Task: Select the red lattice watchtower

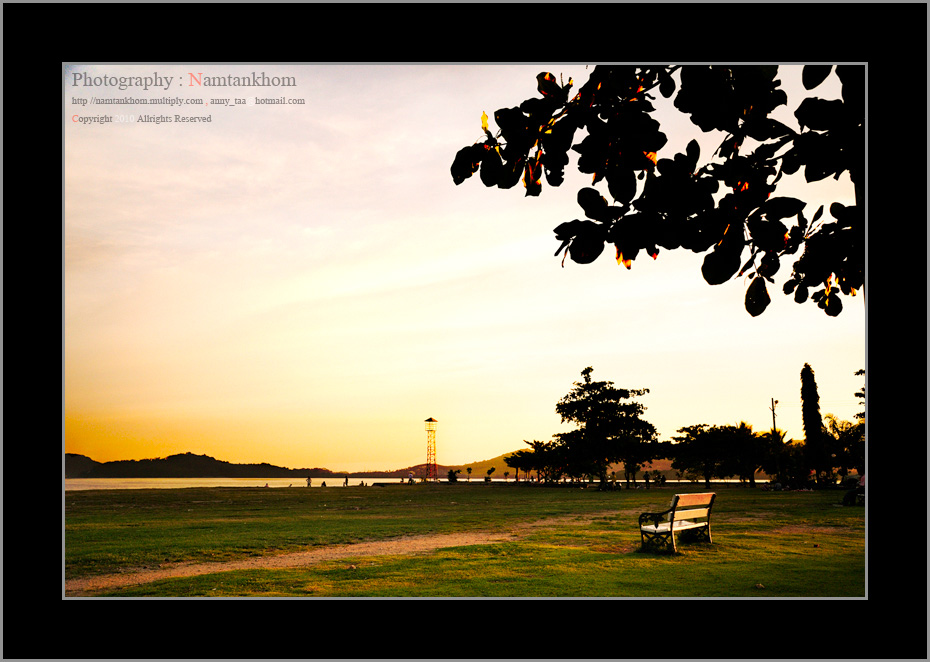Action: (431, 450)
